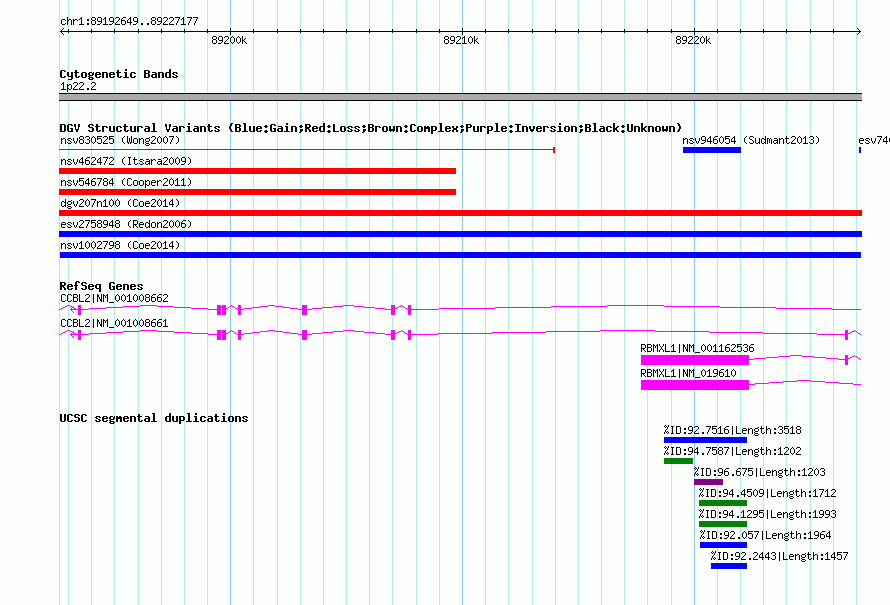Click the RefSeq Genes track title
890x605 pixels.
[101, 286]
